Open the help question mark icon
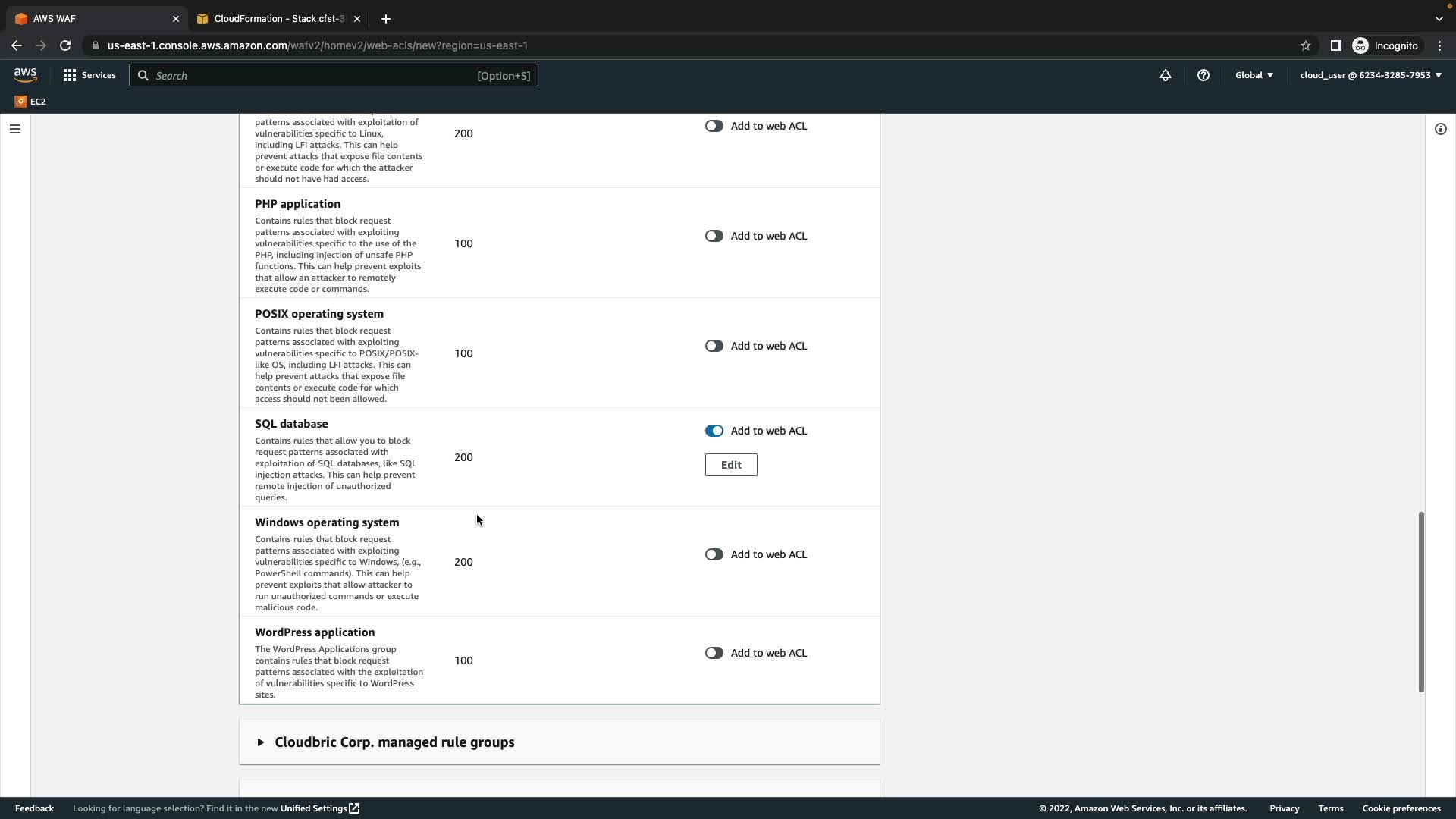The image size is (1456, 819). (x=1203, y=75)
